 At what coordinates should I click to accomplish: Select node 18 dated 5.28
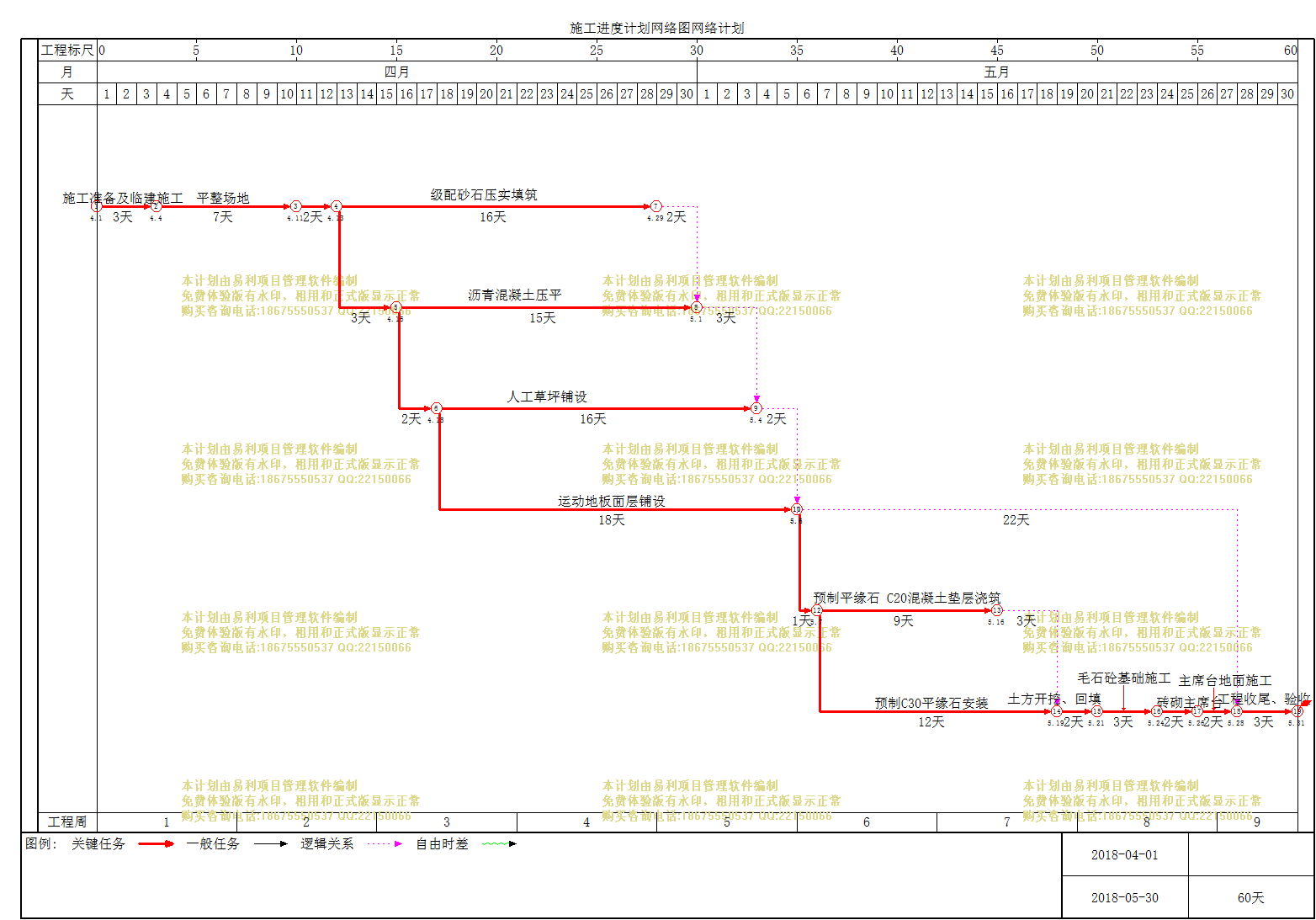pyautogui.click(x=1236, y=711)
